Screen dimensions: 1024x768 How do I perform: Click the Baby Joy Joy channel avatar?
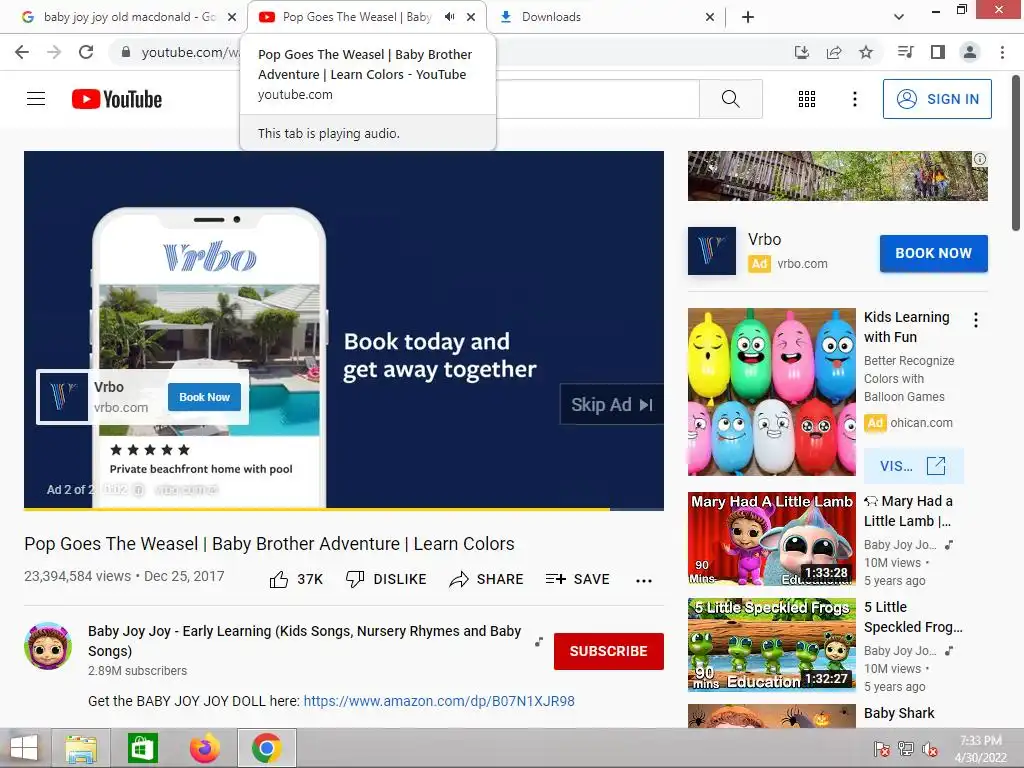[x=48, y=646]
